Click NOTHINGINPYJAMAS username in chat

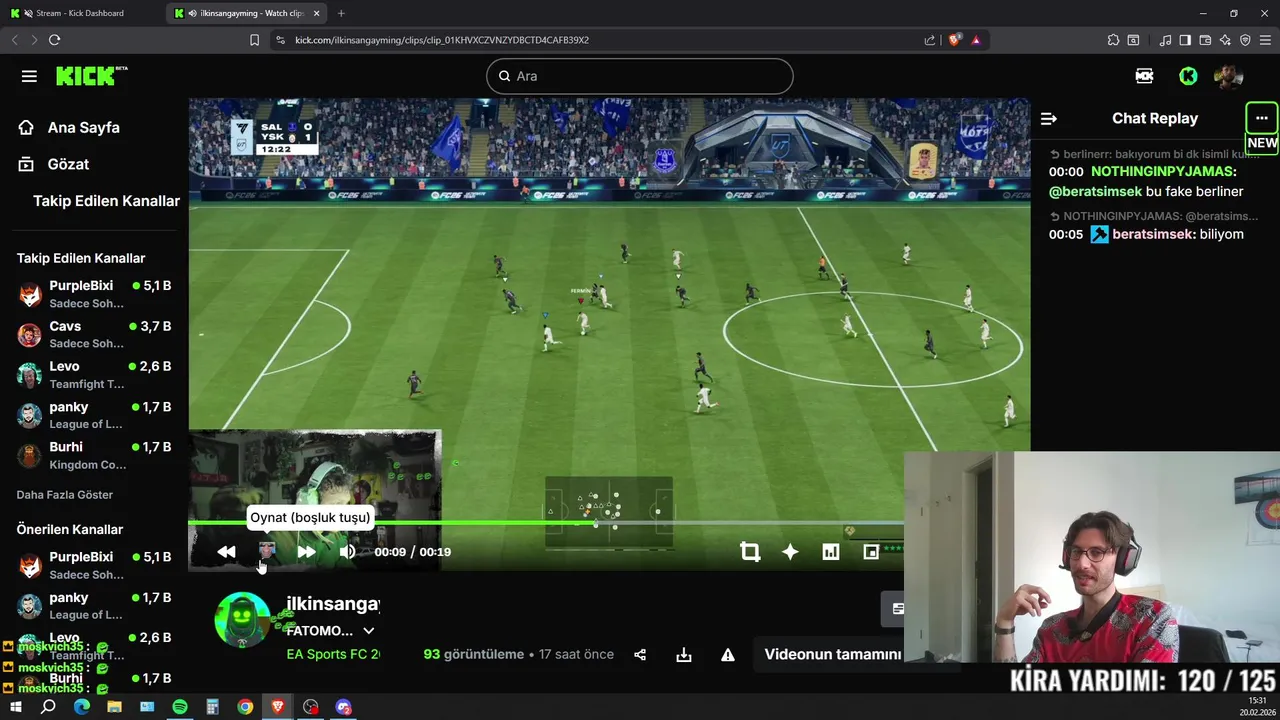1164,172
